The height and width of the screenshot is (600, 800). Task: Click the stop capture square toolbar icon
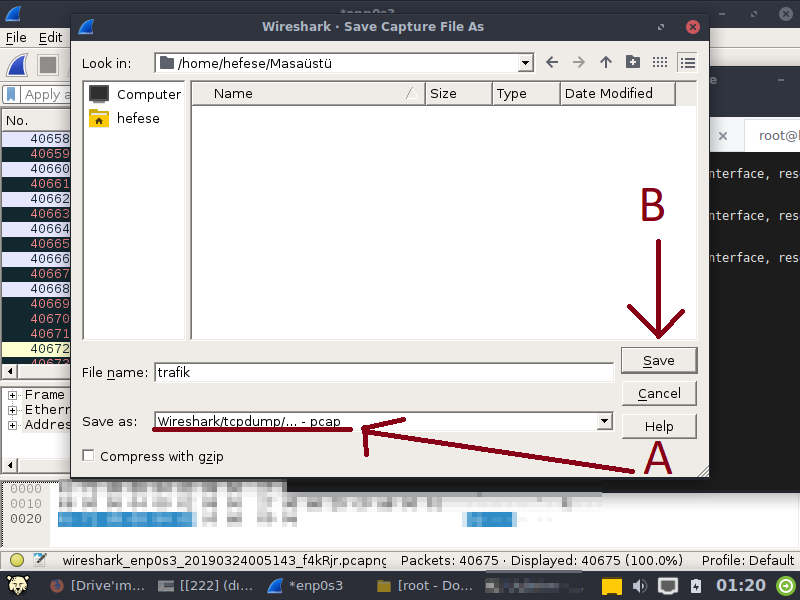(48, 65)
